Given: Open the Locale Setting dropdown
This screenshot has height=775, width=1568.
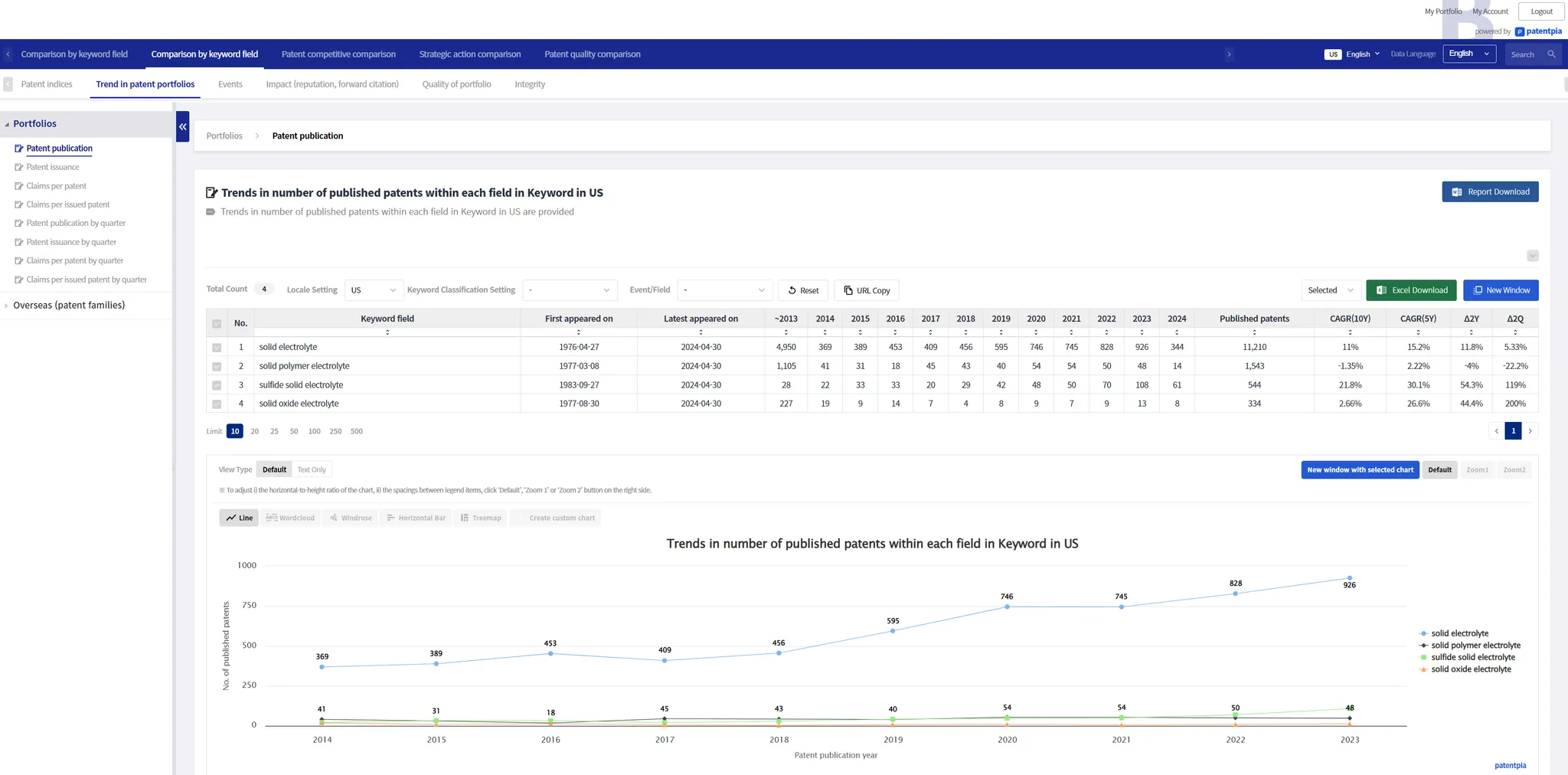Looking at the screenshot, I should [x=374, y=290].
